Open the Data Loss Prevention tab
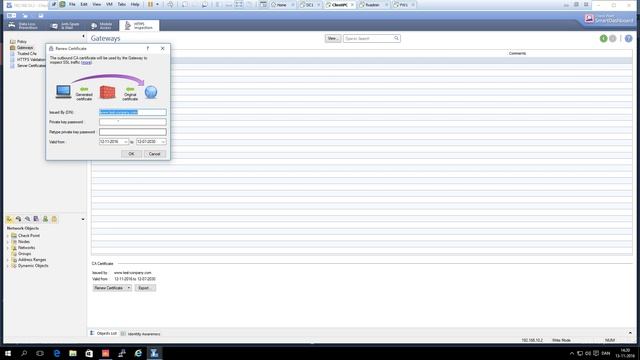640x360 pixels. click(x=23, y=26)
